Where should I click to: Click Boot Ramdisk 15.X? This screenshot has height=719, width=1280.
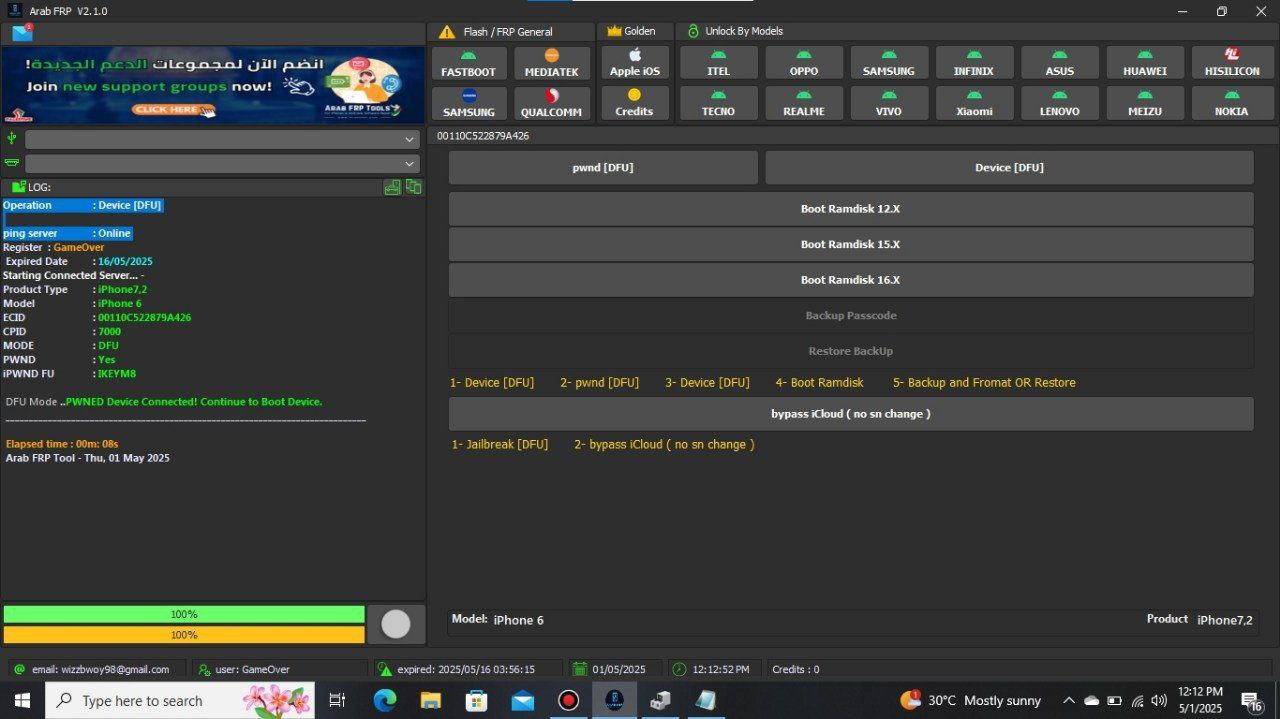coord(851,244)
